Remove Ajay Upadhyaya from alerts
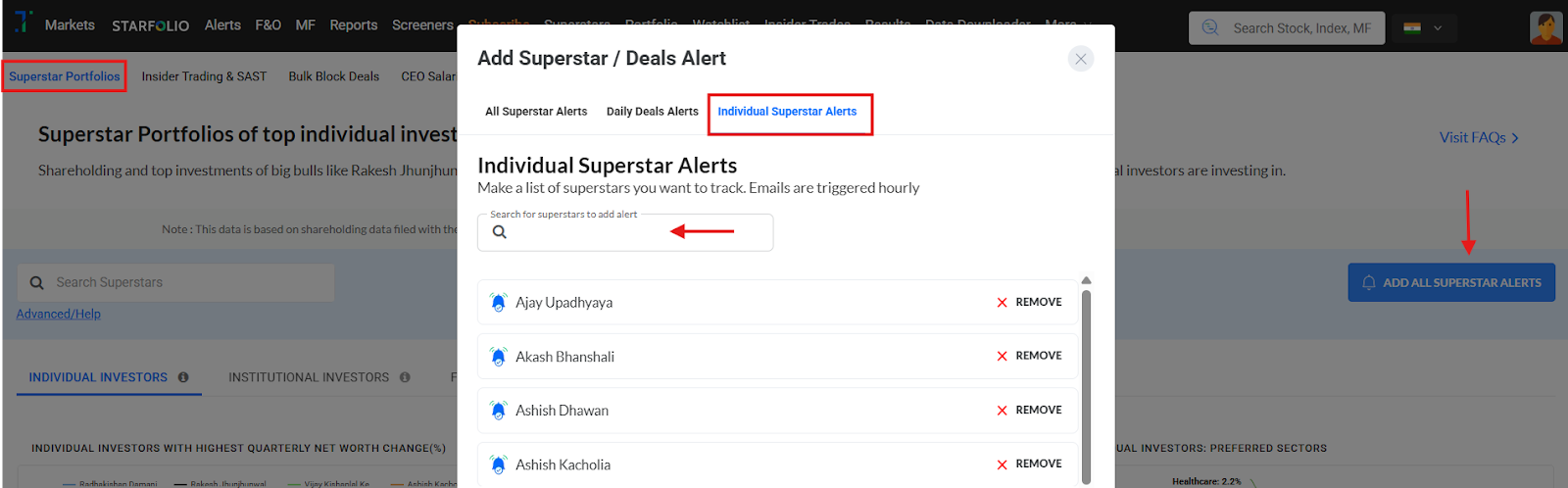This screenshot has height=488, width=1568. pyautogui.click(x=1029, y=302)
